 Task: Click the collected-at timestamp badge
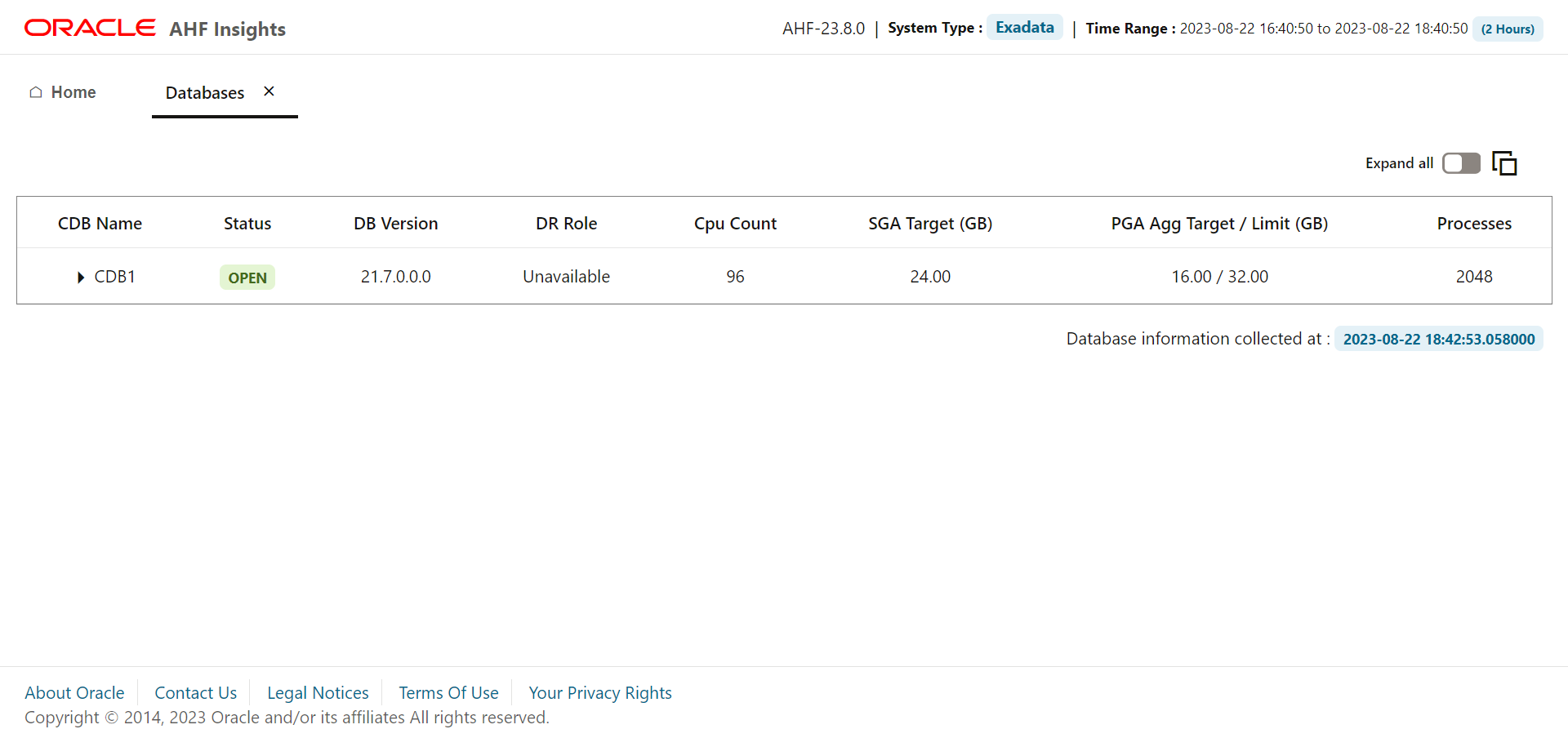pos(1439,339)
